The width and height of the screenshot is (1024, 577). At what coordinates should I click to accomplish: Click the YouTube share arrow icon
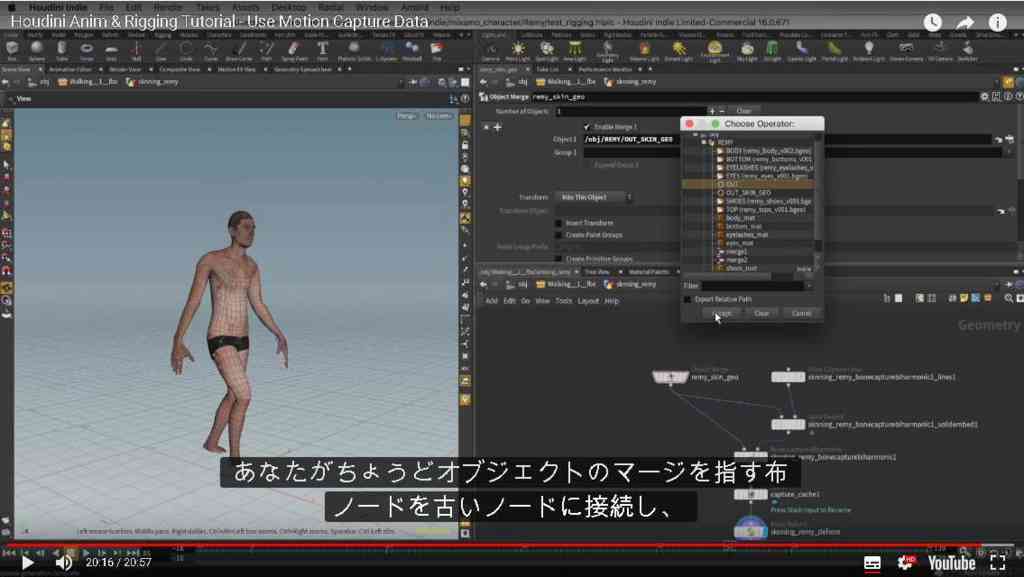(965, 22)
